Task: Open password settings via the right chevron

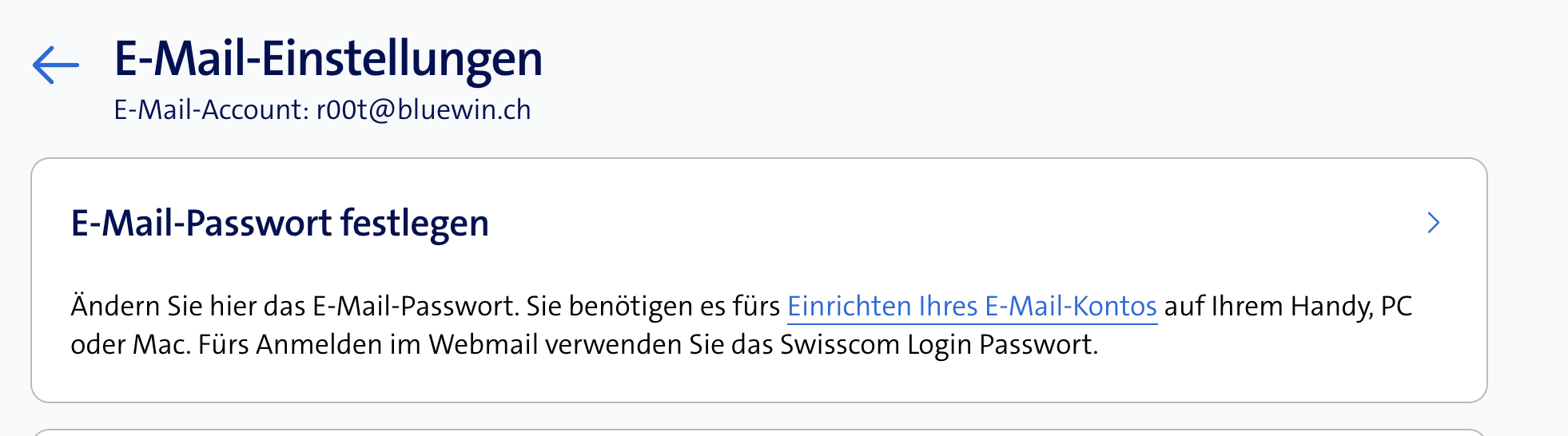Action: click(x=1433, y=223)
